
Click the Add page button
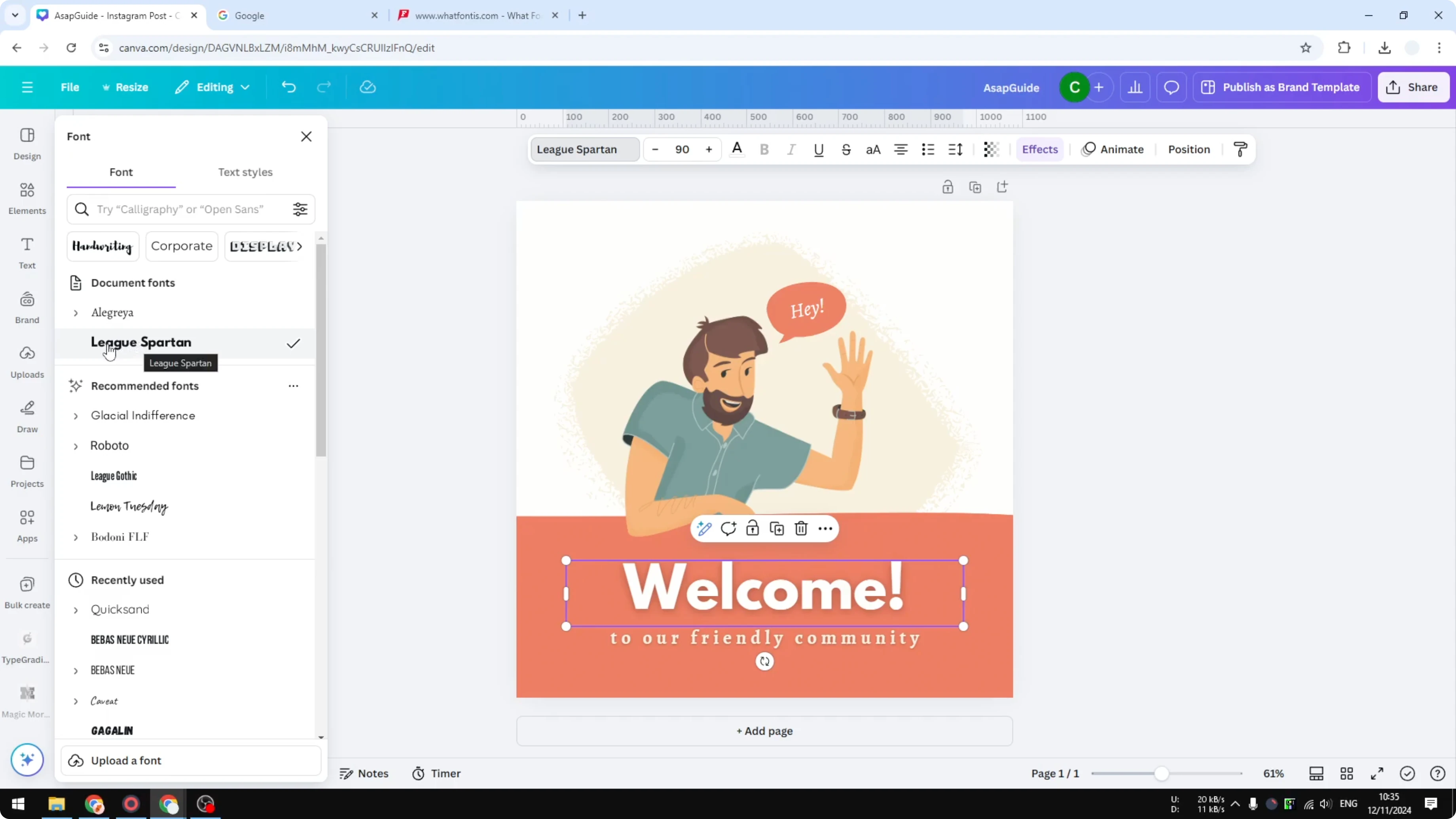click(x=764, y=731)
